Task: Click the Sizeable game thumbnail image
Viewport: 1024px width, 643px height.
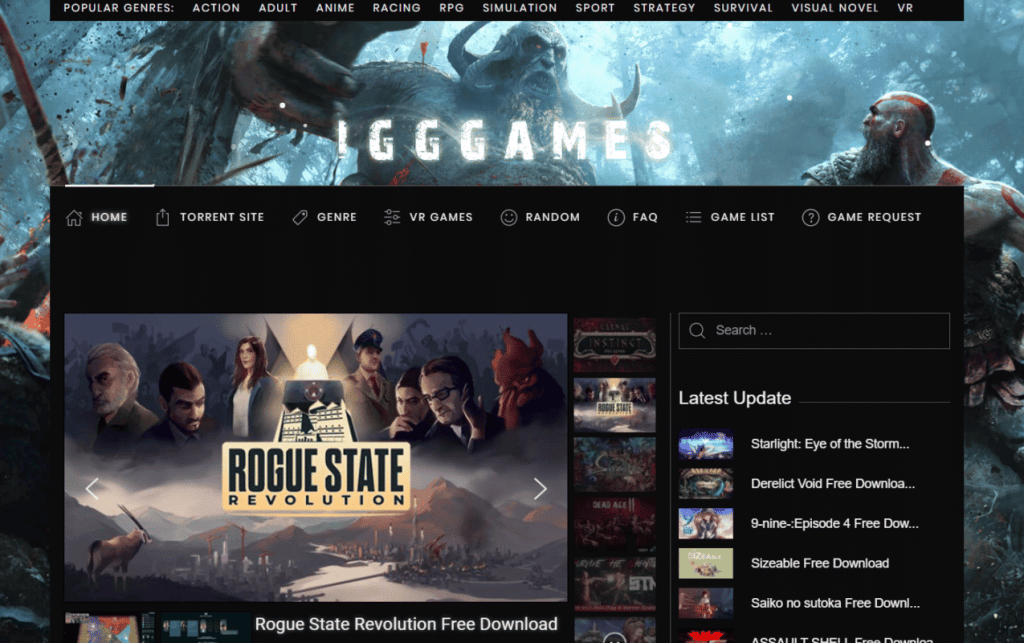Action: point(705,563)
